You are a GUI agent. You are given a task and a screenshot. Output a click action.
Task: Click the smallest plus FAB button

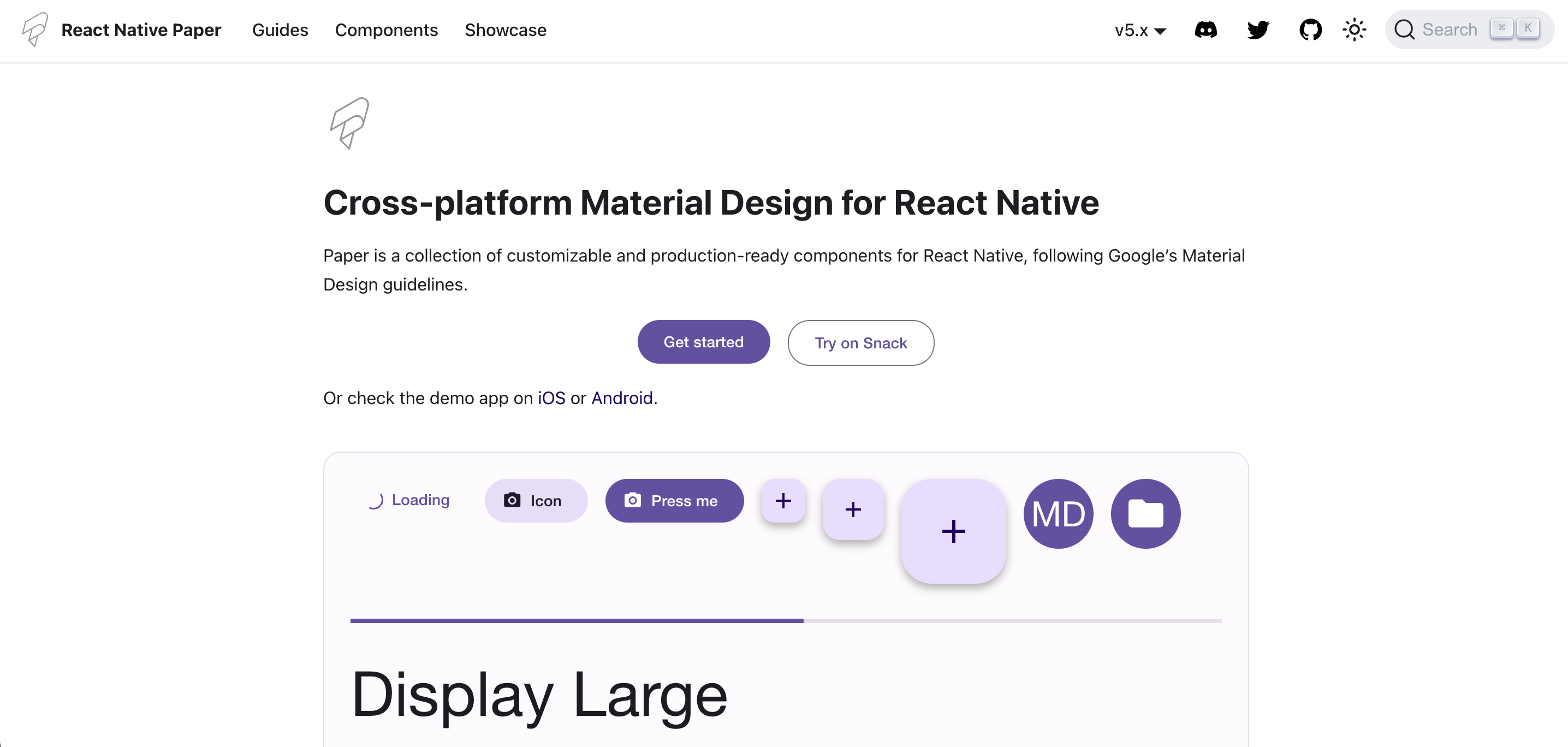(x=783, y=500)
